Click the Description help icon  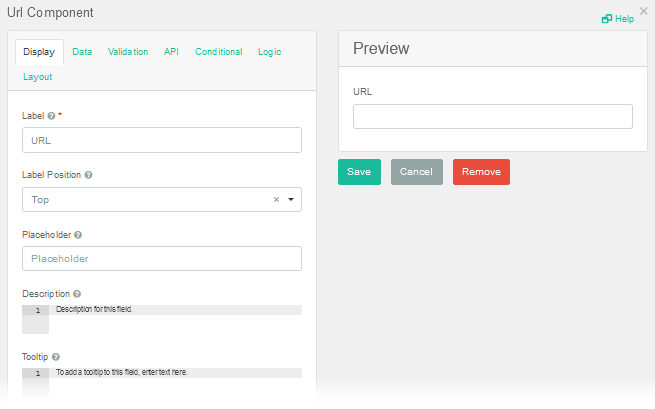click(77, 295)
